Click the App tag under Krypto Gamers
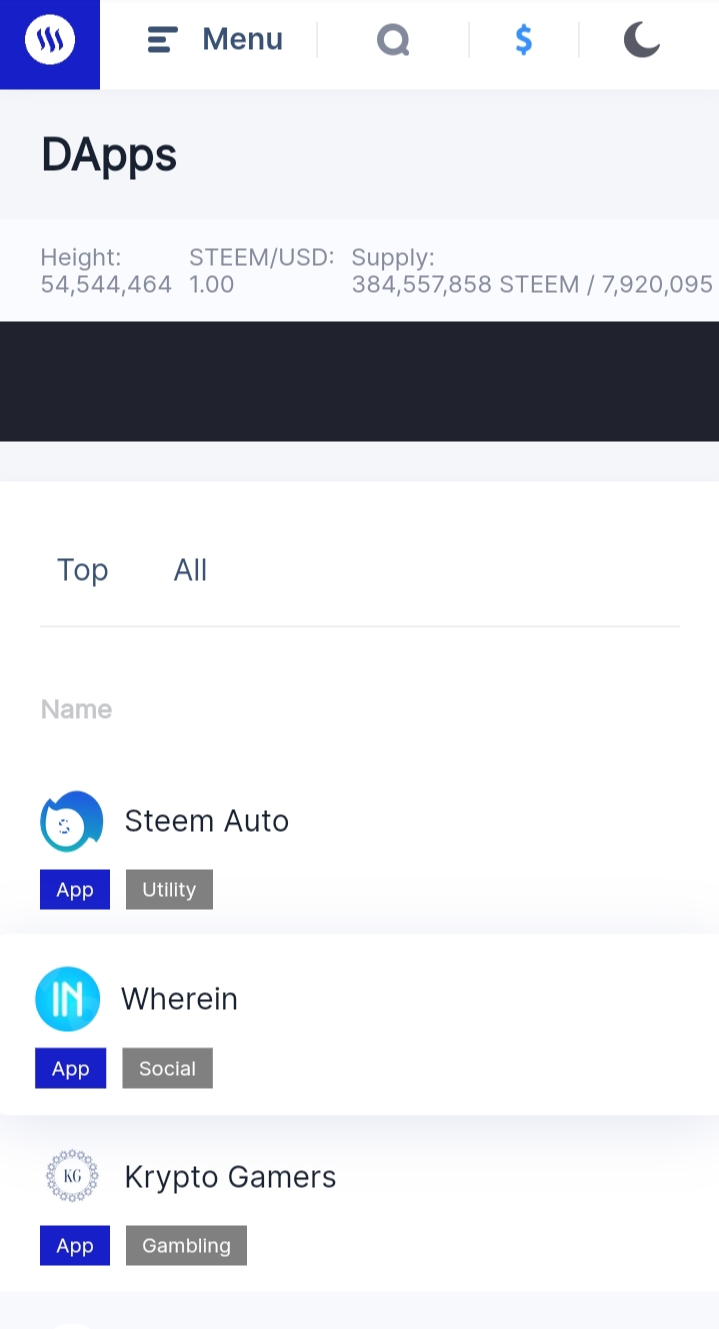Image resolution: width=719 pixels, height=1329 pixels. pyautogui.click(x=75, y=1245)
